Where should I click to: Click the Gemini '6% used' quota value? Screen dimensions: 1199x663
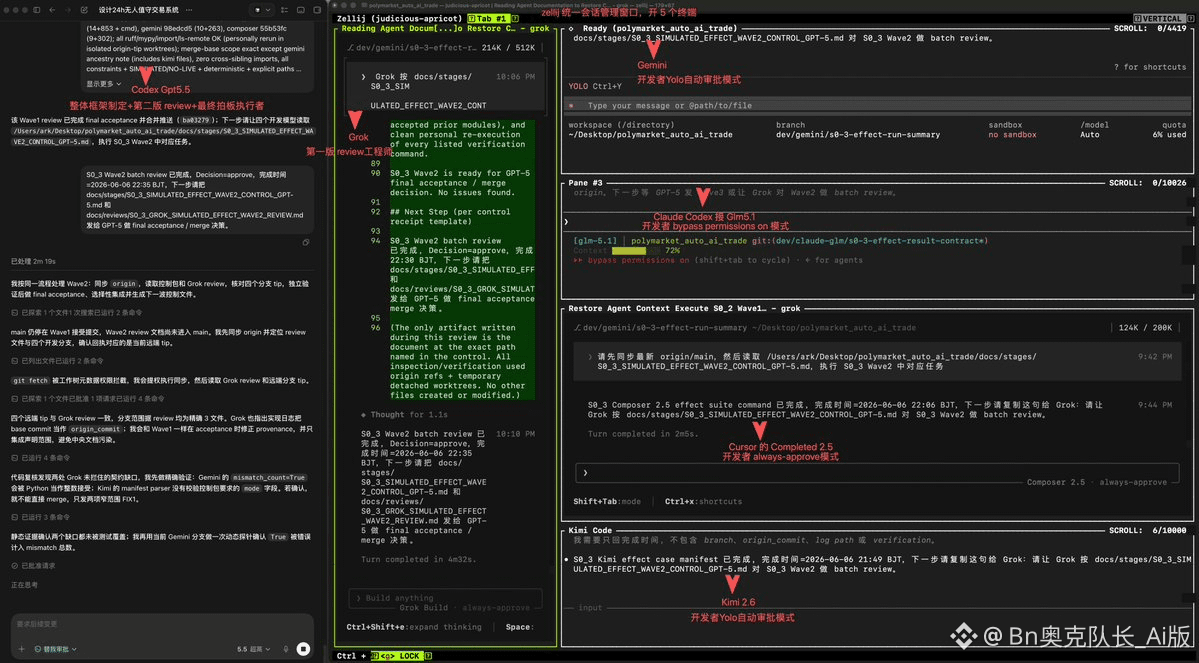click(x=1169, y=135)
